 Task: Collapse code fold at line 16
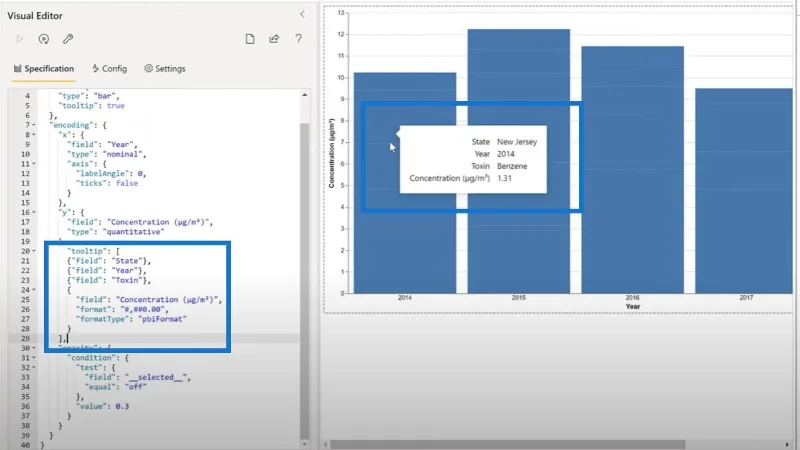[x=34, y=212]
